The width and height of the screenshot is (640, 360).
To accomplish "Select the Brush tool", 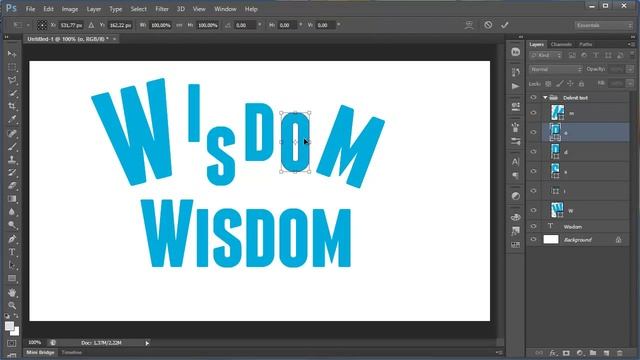I will 12,147.
